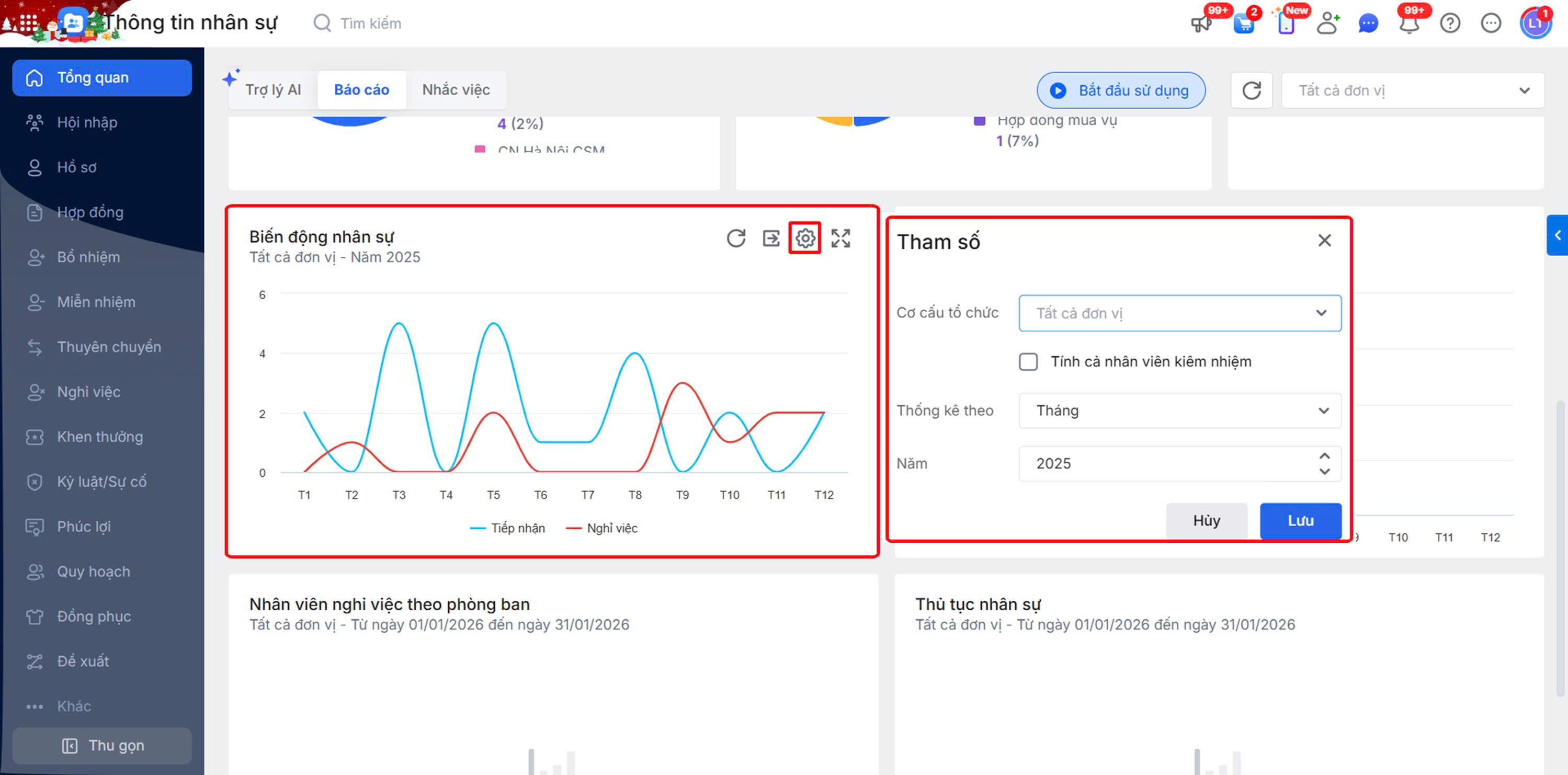The width and height of the screenshot is (1568, 775).
Task: Expand the personnel chart to fullscreen
Action: coord(840,238)
